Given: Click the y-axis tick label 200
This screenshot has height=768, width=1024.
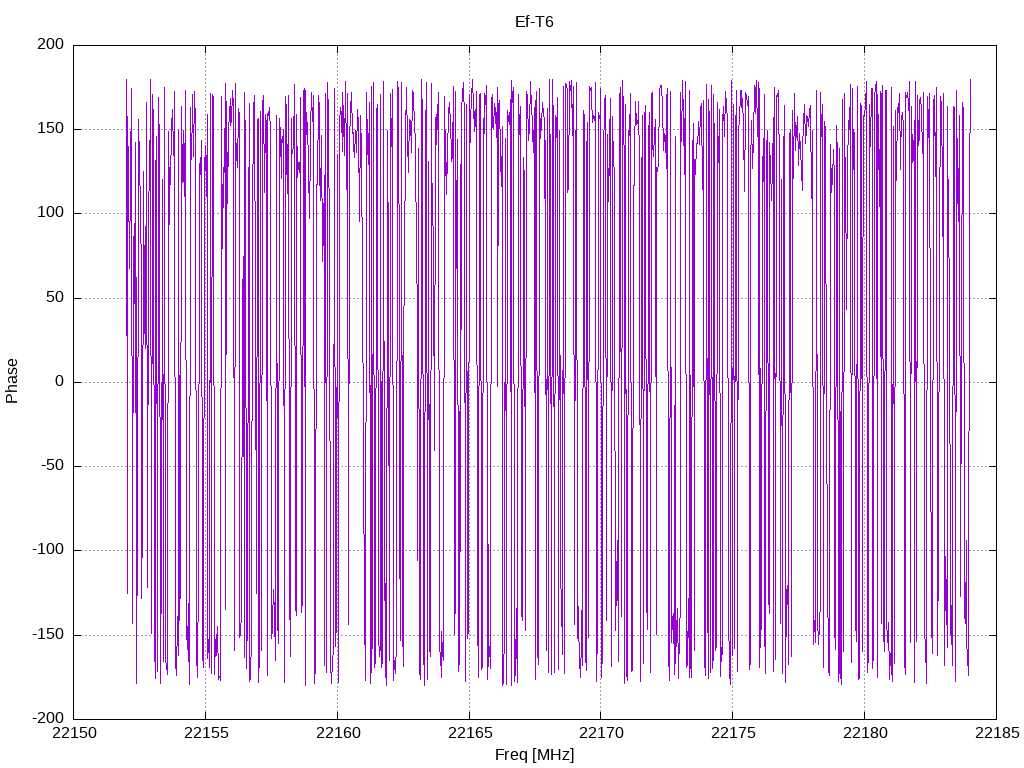Looking at the screenshot, I should point(51,44).
